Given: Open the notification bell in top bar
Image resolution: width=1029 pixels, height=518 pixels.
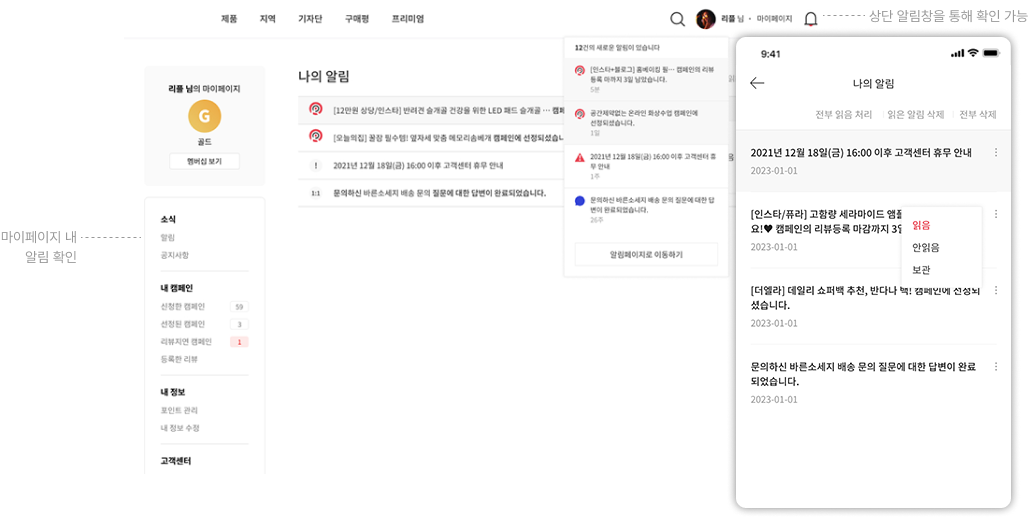Looking at the screenshot, I should [810, 19].
